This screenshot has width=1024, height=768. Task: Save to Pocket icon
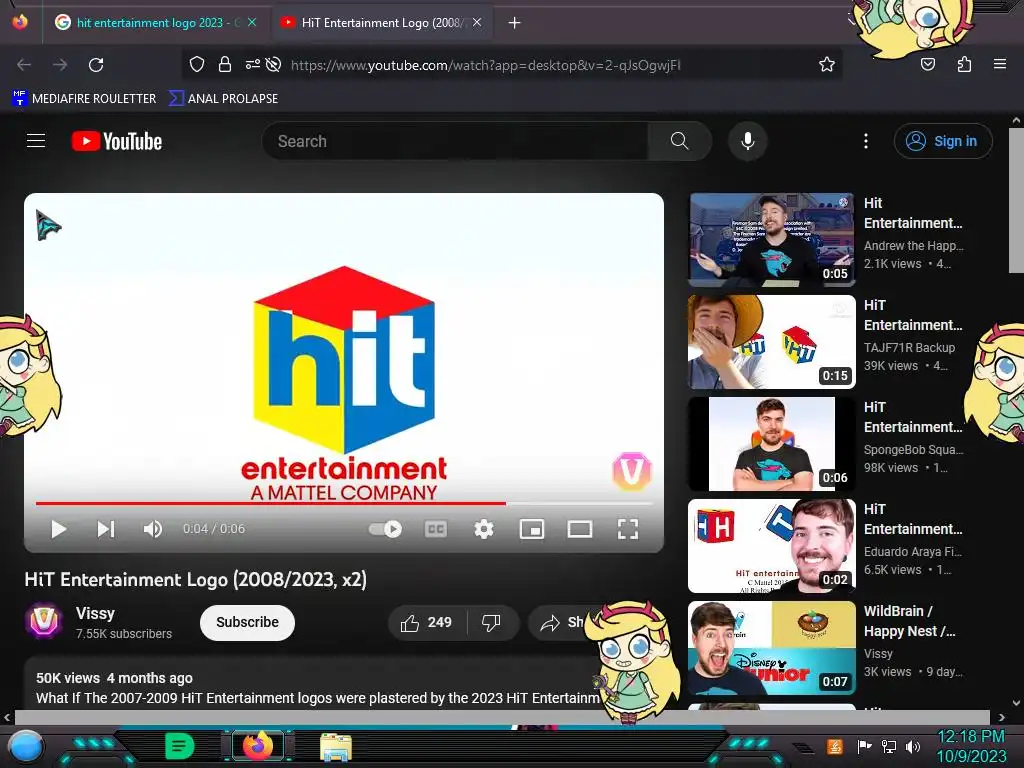pos(928,65)
